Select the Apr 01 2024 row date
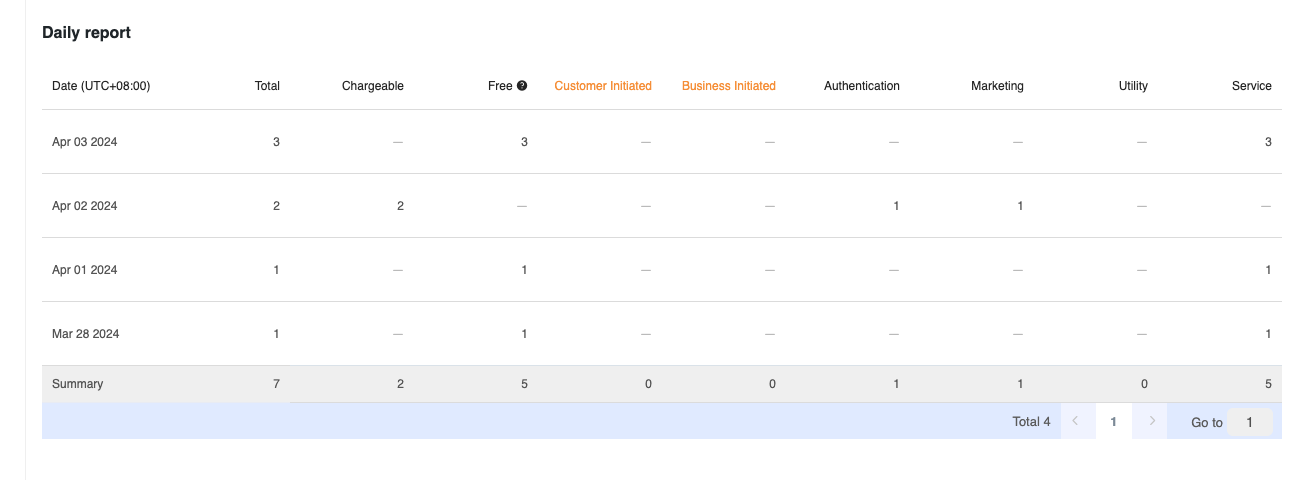This screenshot has height=480, width=1308. [85, 270]
